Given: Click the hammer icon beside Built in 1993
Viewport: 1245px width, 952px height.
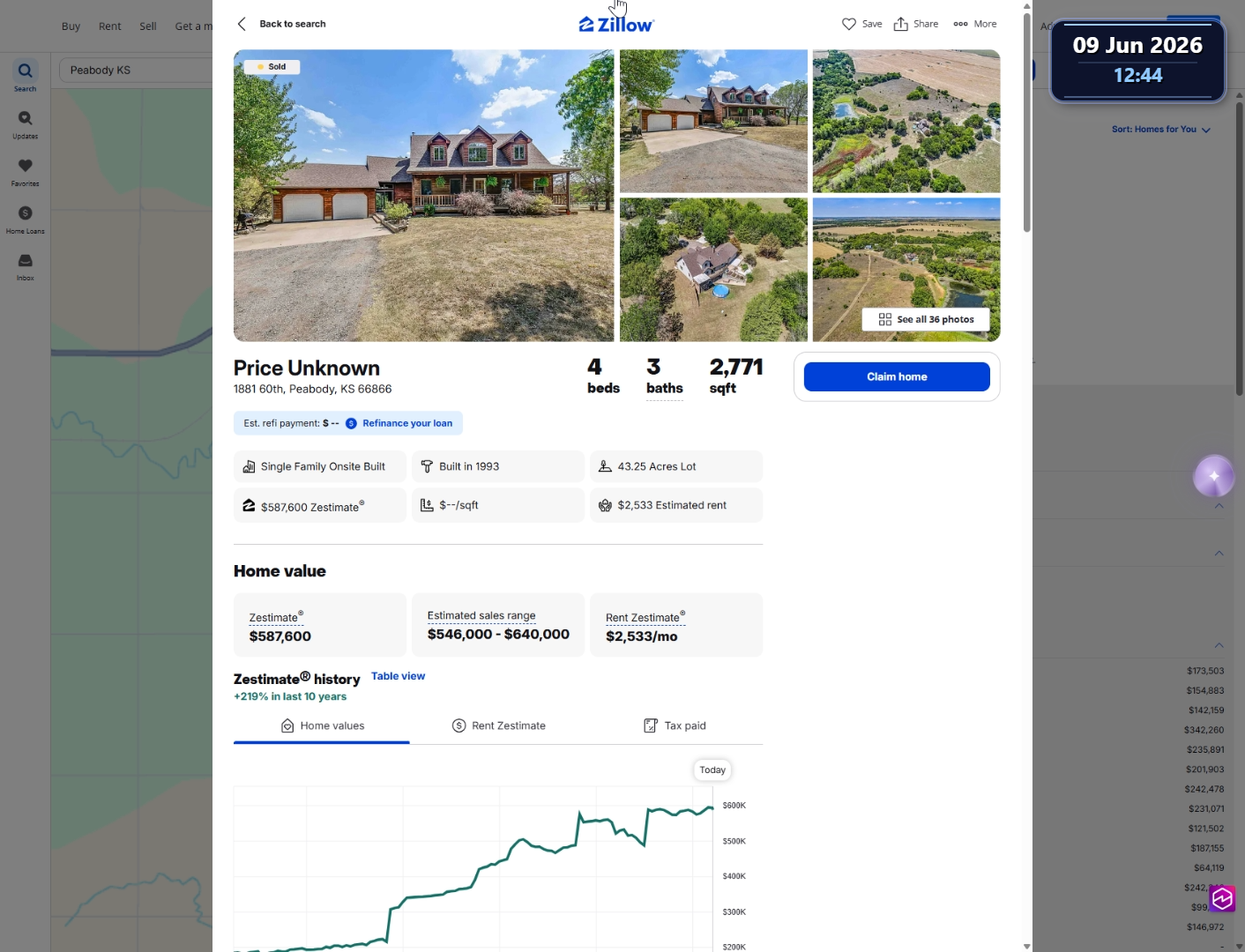Looking at the screenshot, I should click(427, 466).
